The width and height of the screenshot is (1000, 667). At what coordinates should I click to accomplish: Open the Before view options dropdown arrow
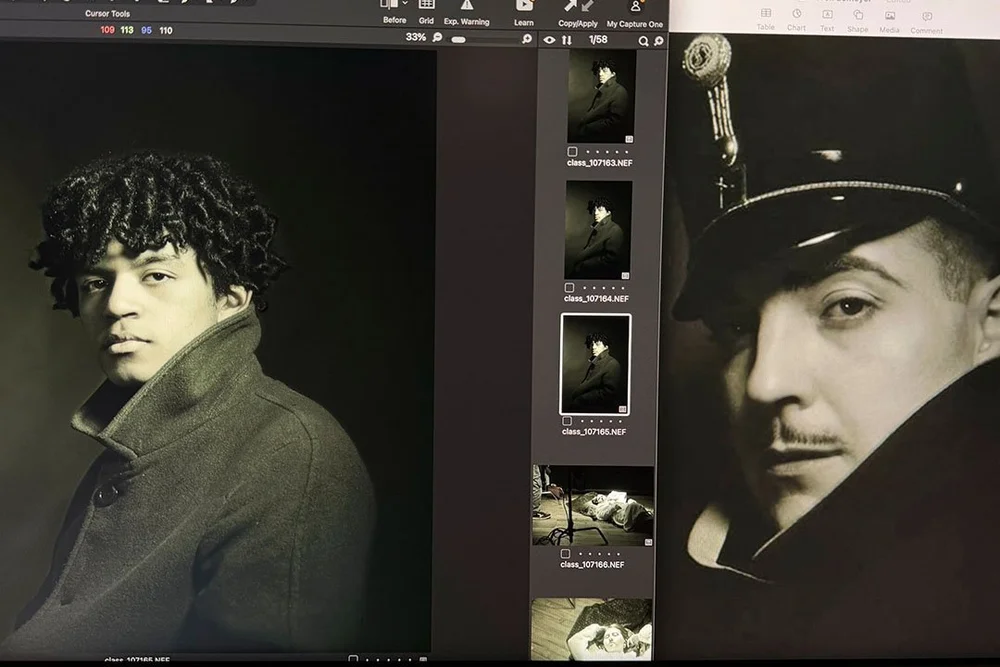tap(405, 4)
